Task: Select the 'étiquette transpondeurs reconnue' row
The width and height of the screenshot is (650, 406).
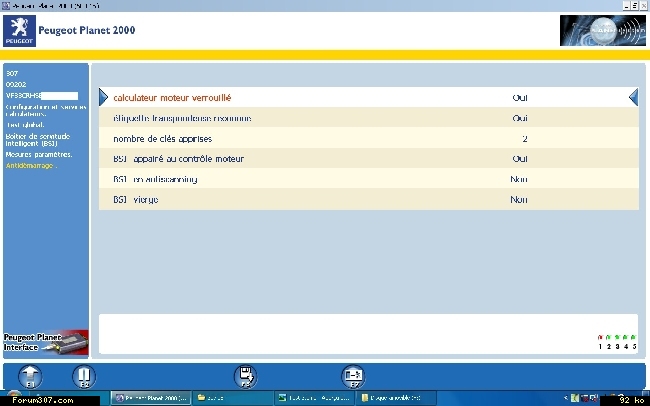Action: (x=369, y=118)
